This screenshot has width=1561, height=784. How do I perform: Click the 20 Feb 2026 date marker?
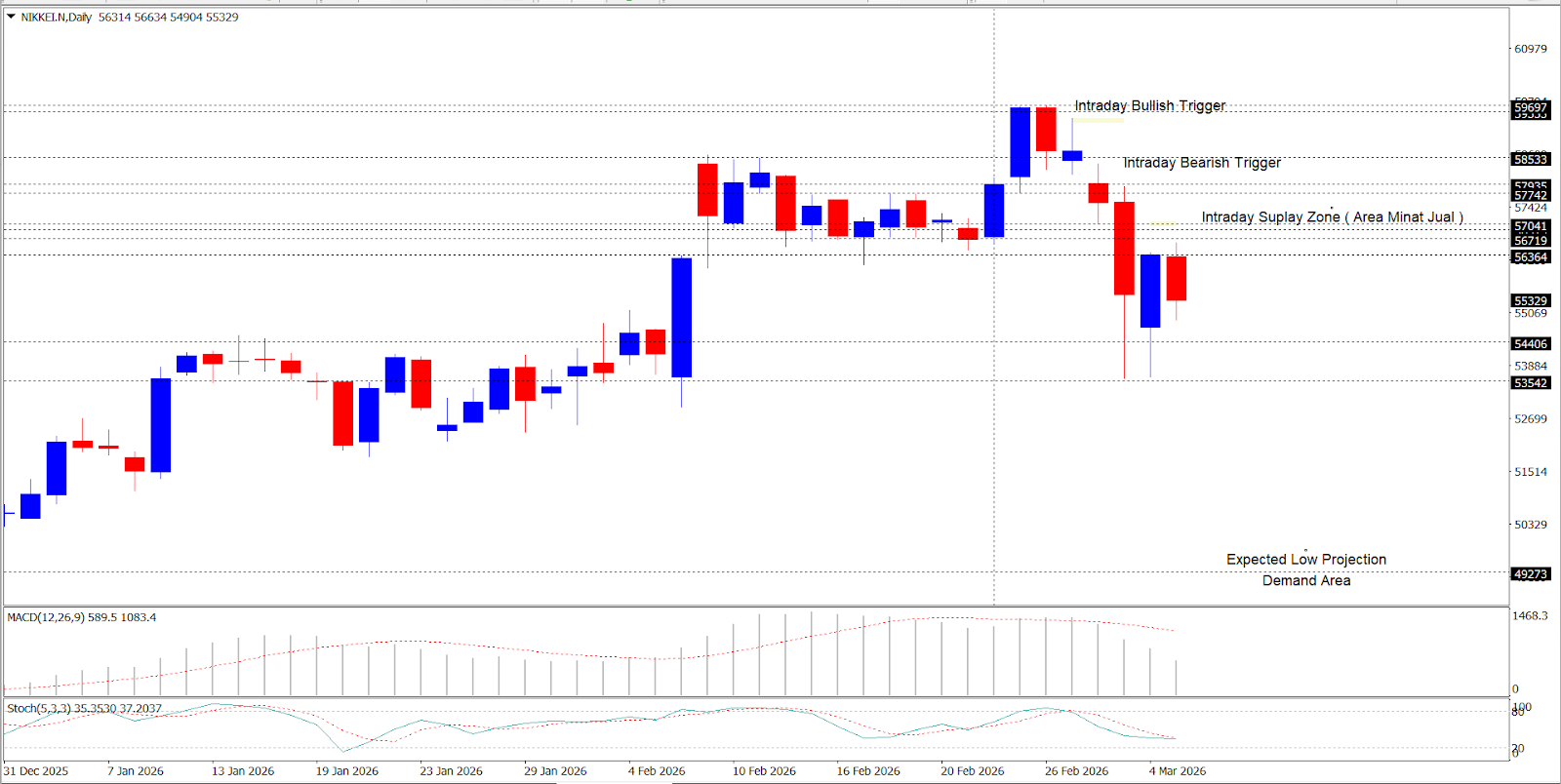pyautogui.click(x=972, y=771)
